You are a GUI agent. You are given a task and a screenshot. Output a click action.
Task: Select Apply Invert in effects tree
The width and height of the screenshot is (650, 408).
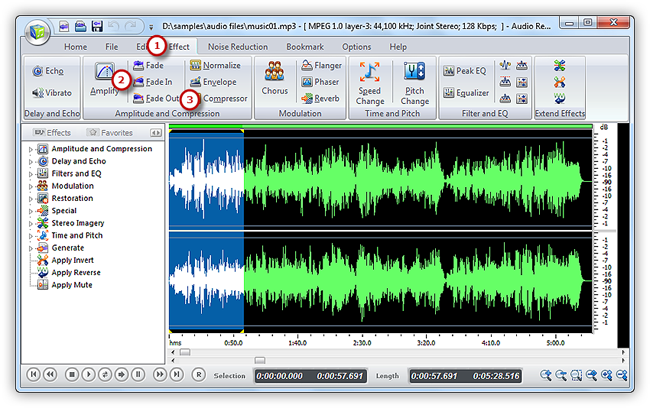point(65,260)
